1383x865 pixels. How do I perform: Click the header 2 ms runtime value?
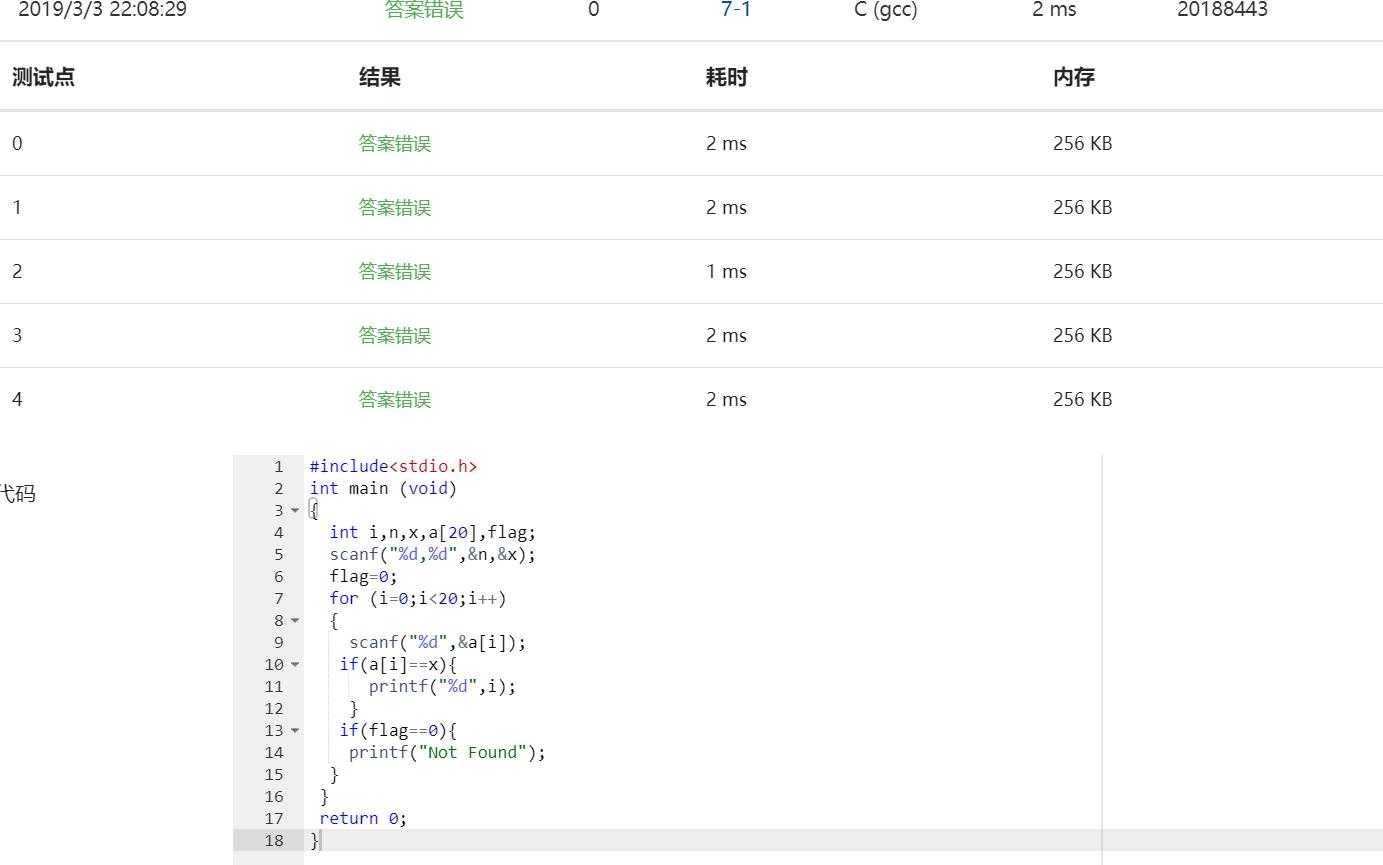pos(1055,10)
